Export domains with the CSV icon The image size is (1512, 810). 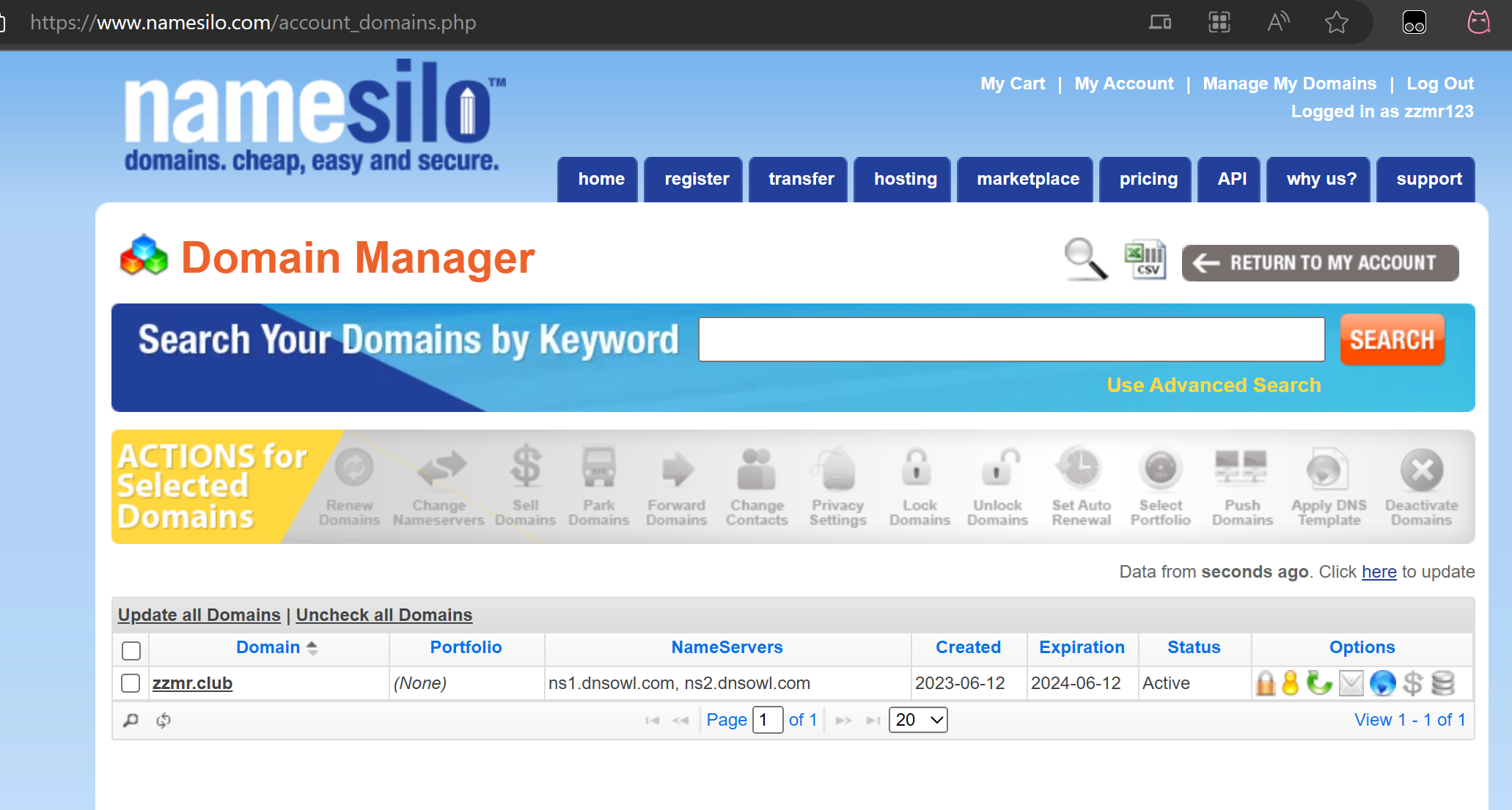(1145, 260)
